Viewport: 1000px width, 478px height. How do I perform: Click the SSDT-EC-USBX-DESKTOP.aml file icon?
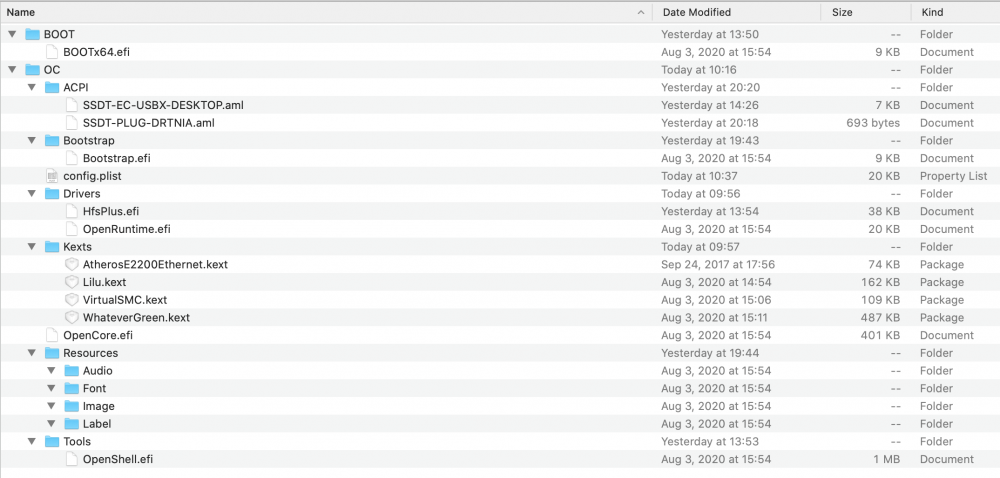[x=71, y=105]
